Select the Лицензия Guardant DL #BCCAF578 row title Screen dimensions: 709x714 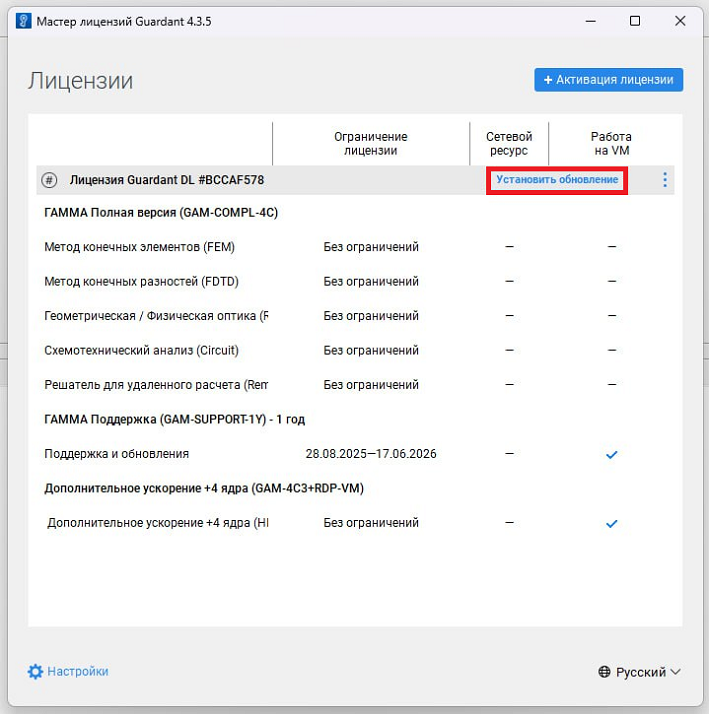tap(166, 180)
